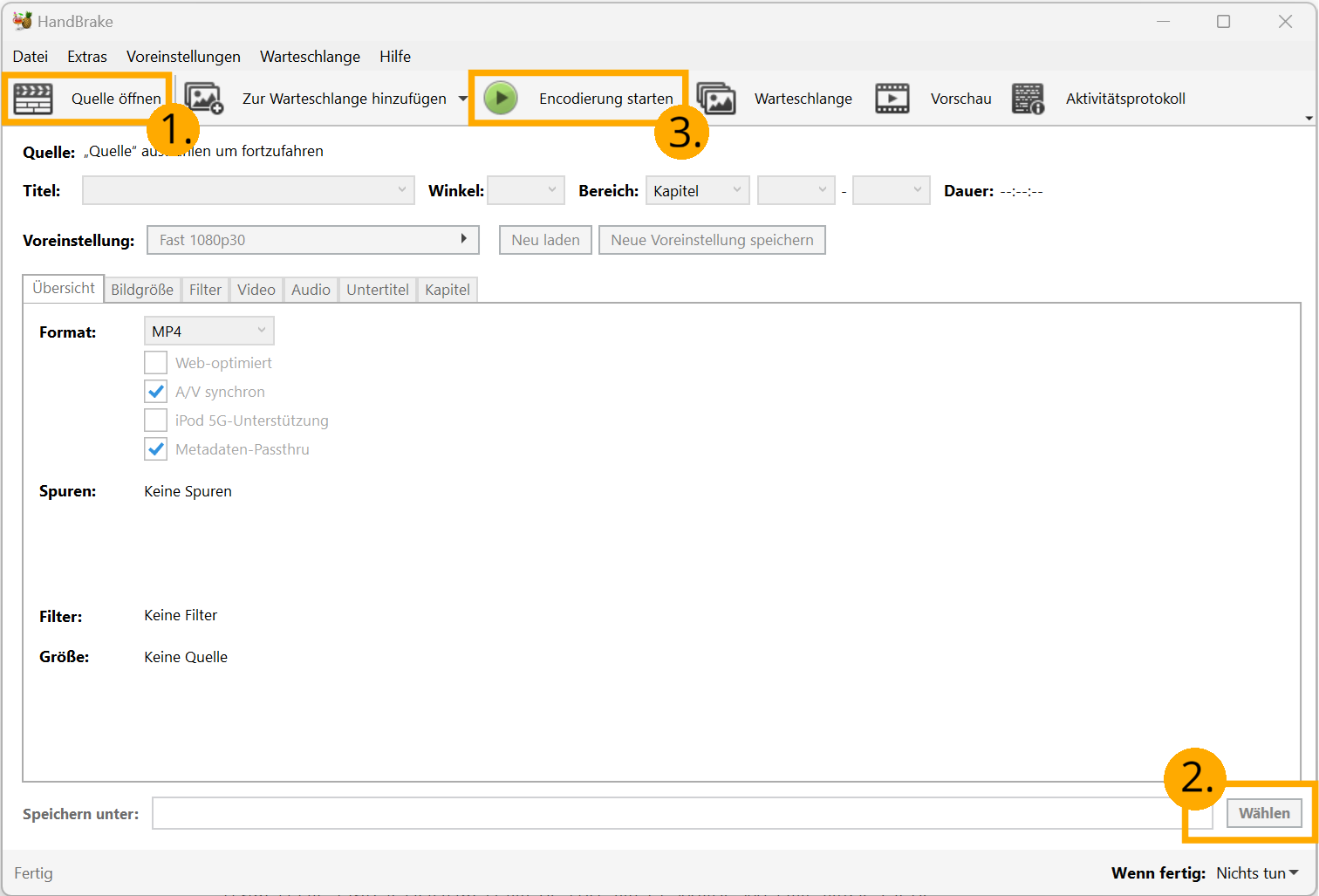Click Neue Voreinstellung speichern button

[712, 240]
